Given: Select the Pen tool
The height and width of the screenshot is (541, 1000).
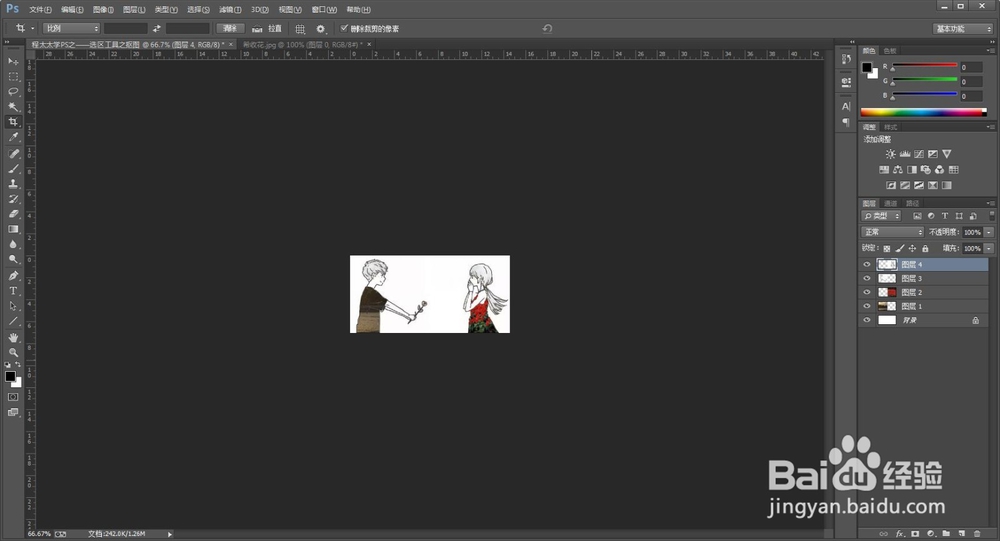Looking at the screenshot, I should [x=13, y=276].
